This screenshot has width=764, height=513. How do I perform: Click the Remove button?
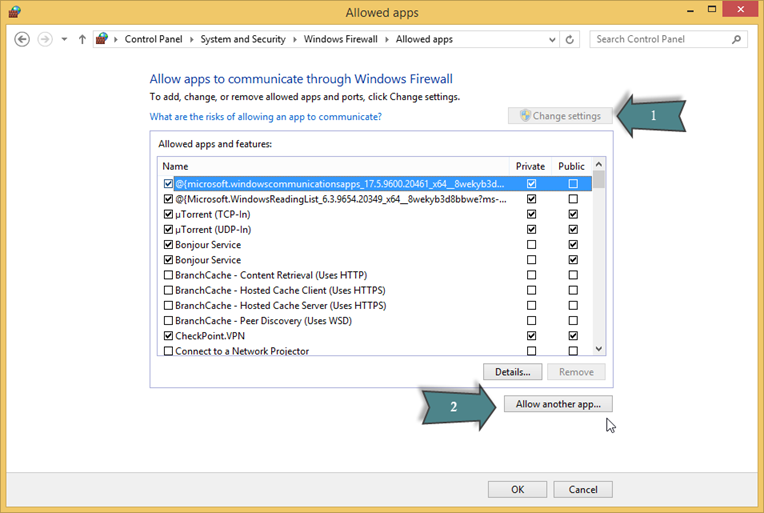coord(576,372)
